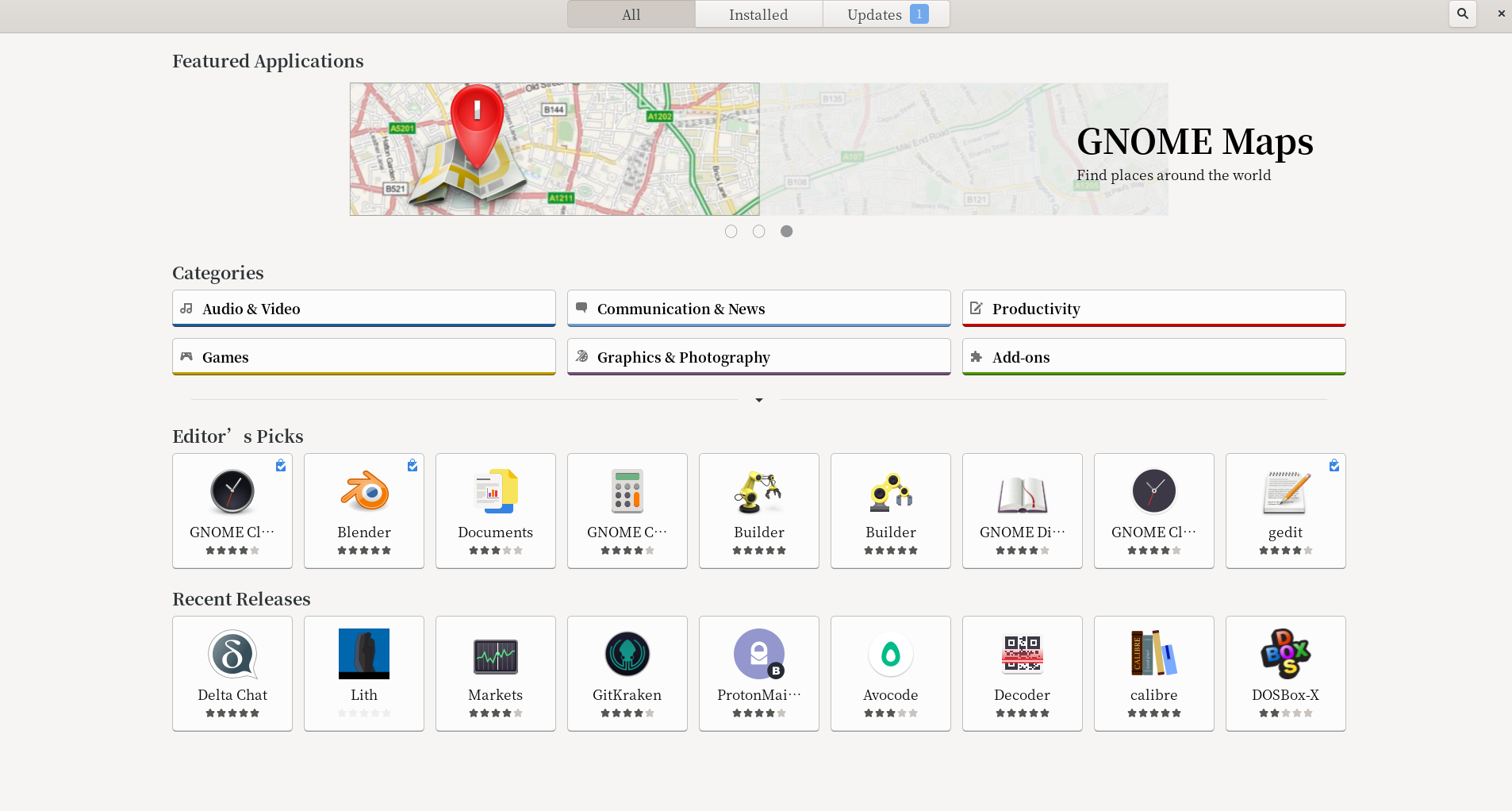Switch to the Installed tab
1512x811 pixels.
pyautogui.click(x=758, y=14)
